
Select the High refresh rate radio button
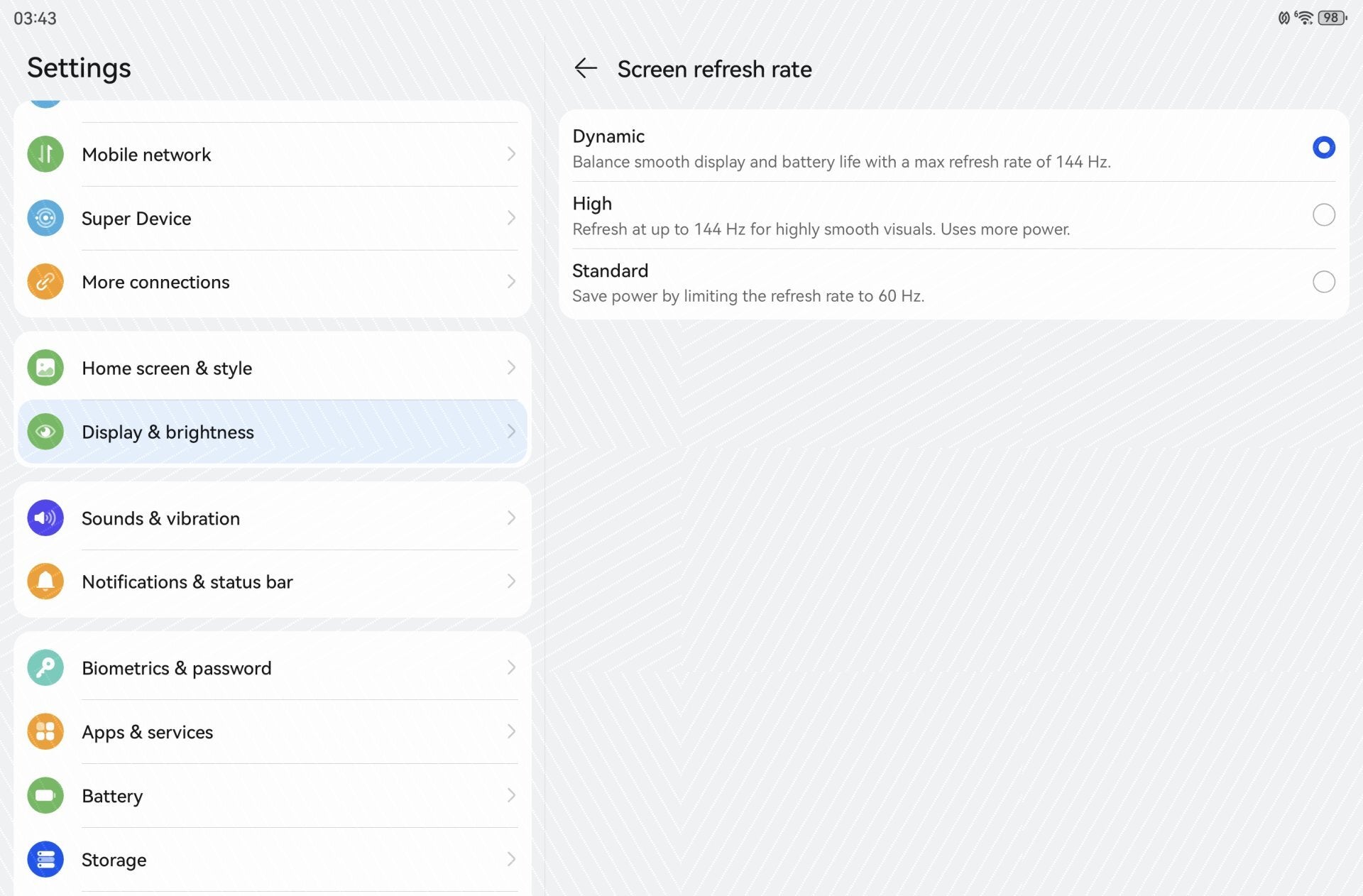point(1323,214)
